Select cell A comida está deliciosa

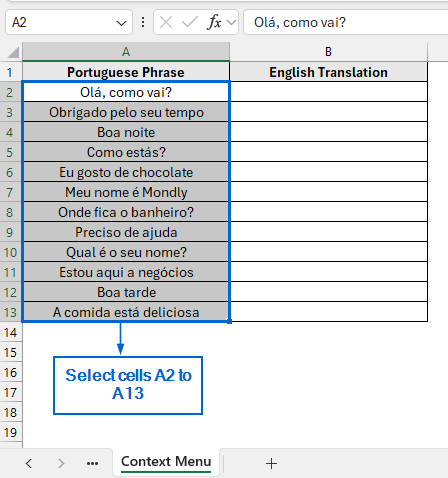pyautogui.click(x=126, y=312)
